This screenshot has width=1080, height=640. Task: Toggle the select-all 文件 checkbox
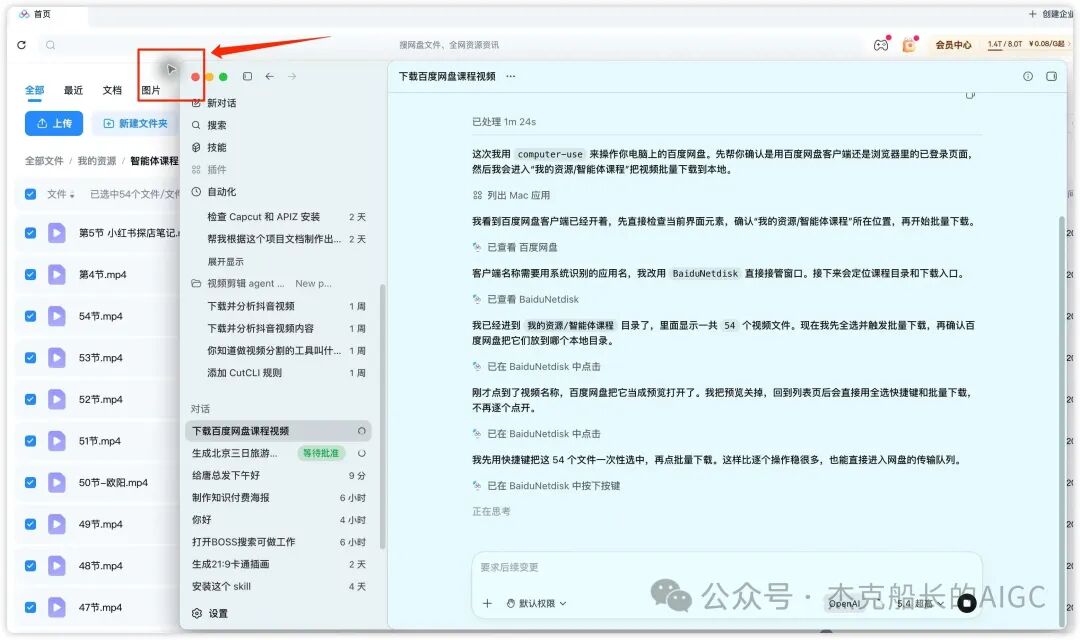[30, 194]
